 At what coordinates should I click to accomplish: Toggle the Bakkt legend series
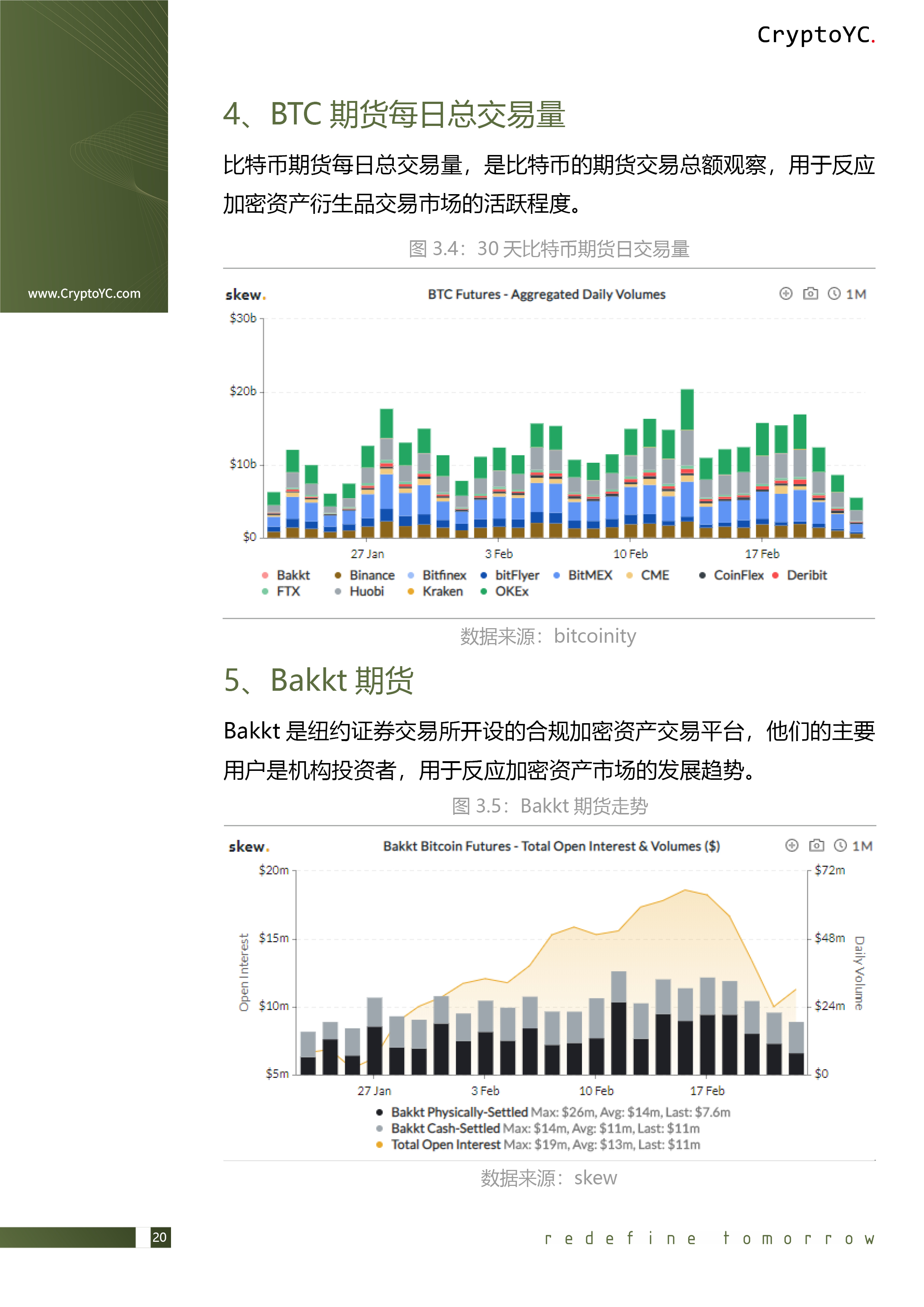[x=287, y=575]
